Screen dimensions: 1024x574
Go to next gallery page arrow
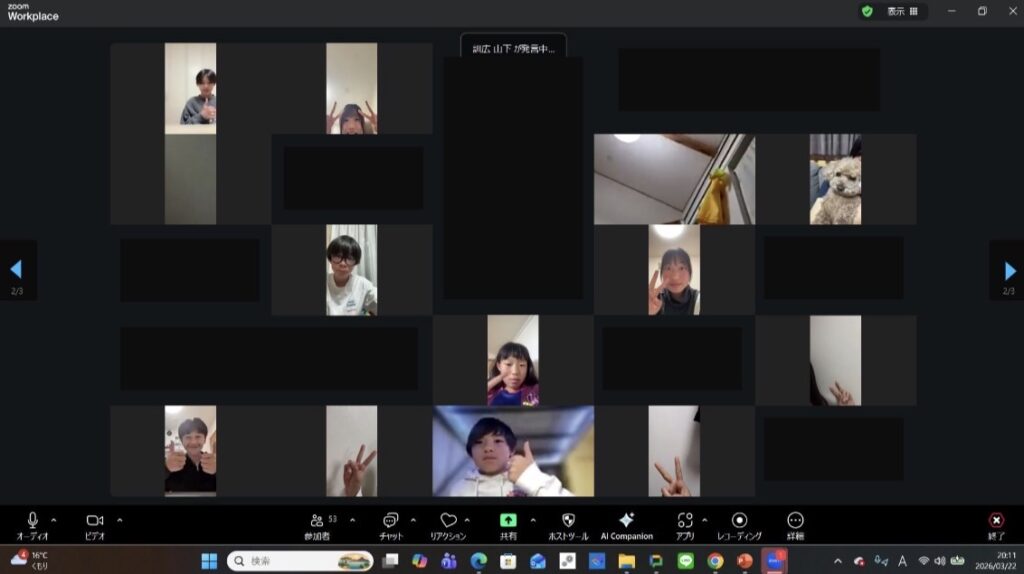point(1009,271)
